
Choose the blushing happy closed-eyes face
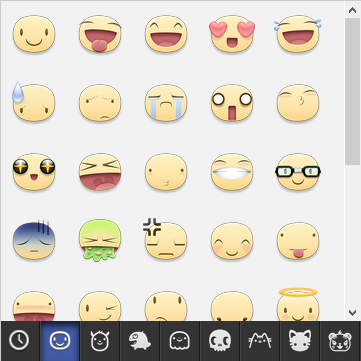click(232, 241)
